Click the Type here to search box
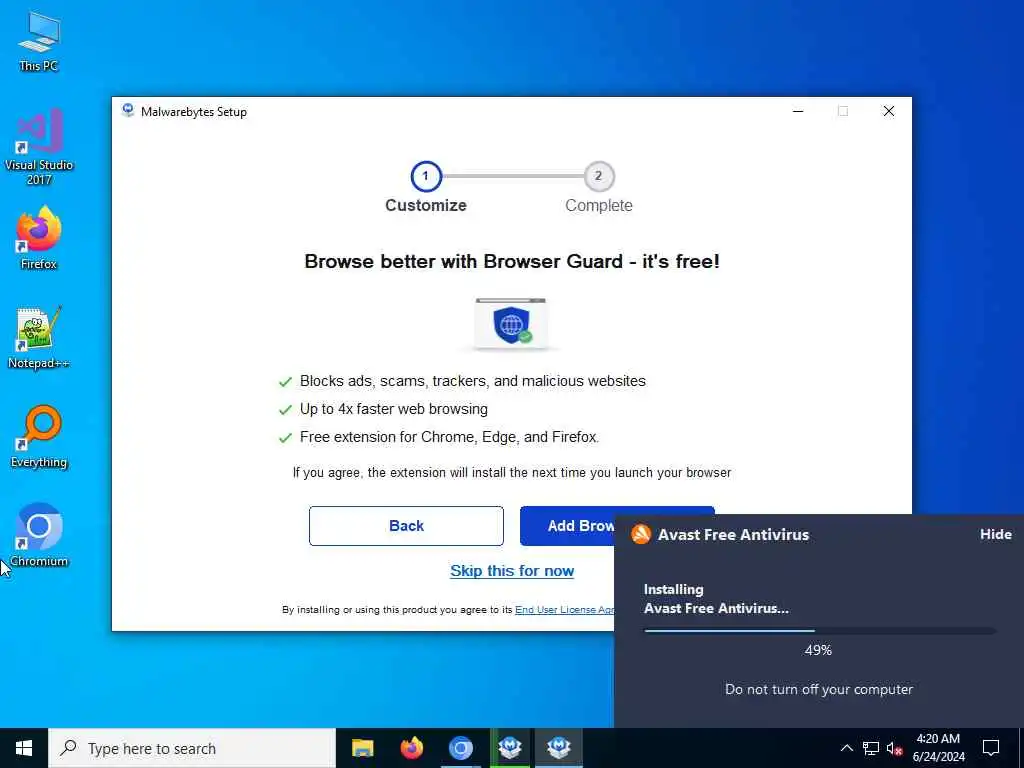This screenshot has height=768, width=1024. pos(192,748)
